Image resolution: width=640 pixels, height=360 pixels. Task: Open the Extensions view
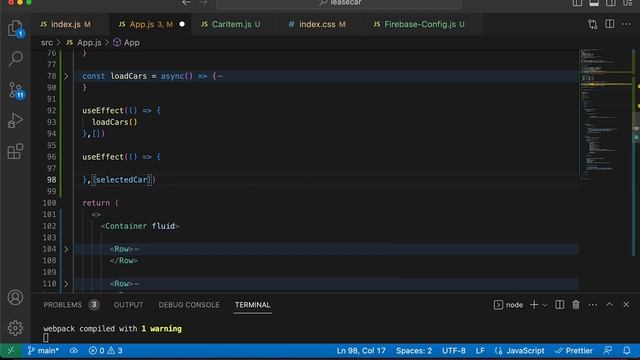(x=16, y=151)
